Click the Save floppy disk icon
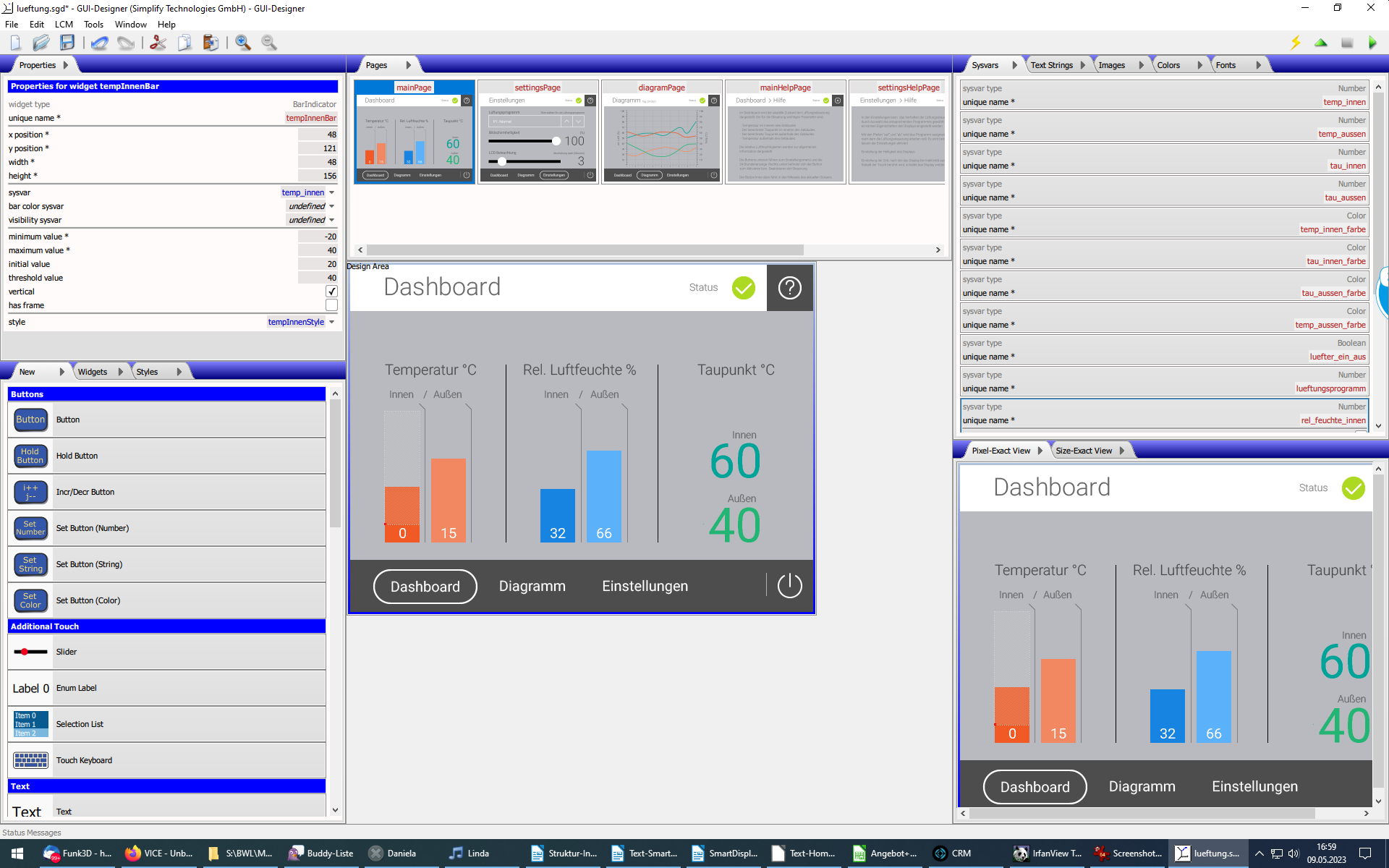The height and width of the screenshot is (868, 1389). [x=67, y=43]
